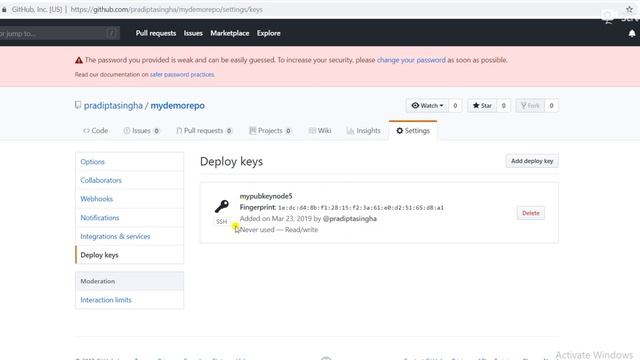Open the pradiptasingha owner link
This screenshot has width=640, height=360.
coord(113,105)
